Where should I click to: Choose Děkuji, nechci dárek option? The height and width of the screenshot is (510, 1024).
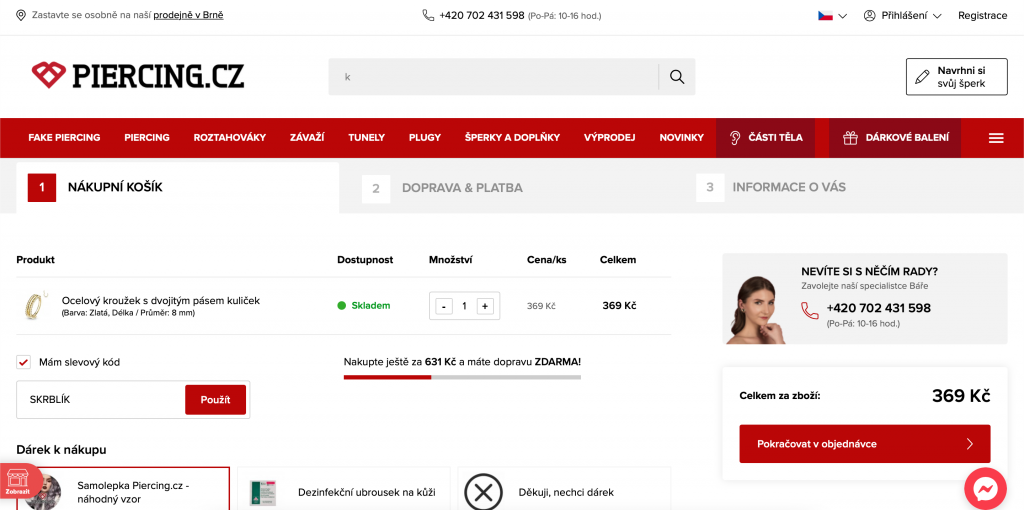pyautogui.click(x=564, y=488)
